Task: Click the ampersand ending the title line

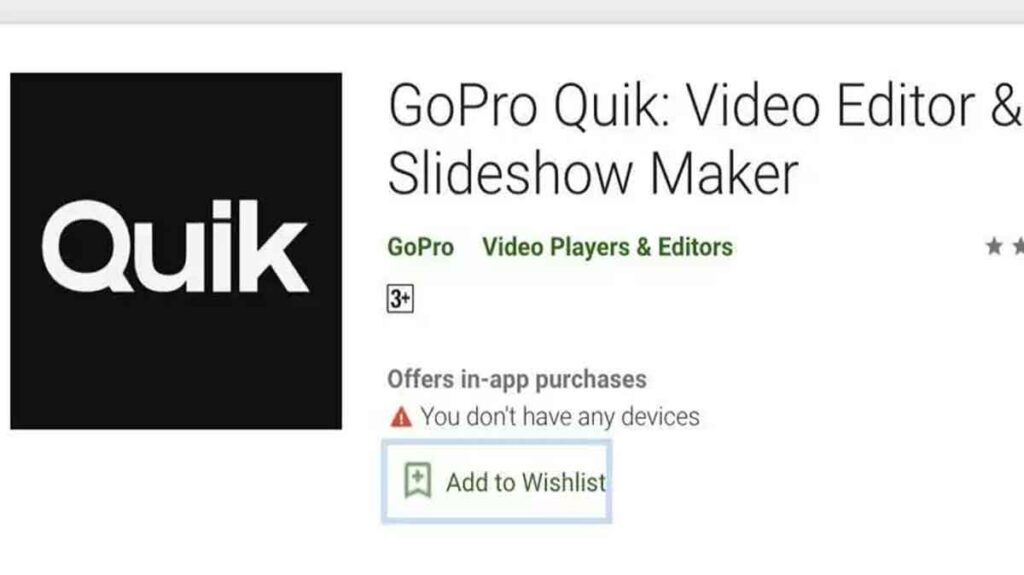Action: [1006, 105]
